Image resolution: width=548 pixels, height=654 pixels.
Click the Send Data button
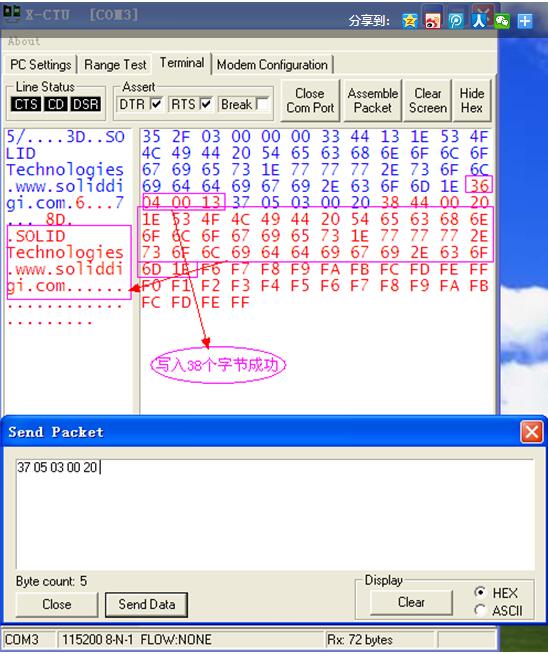click(146, 604)
